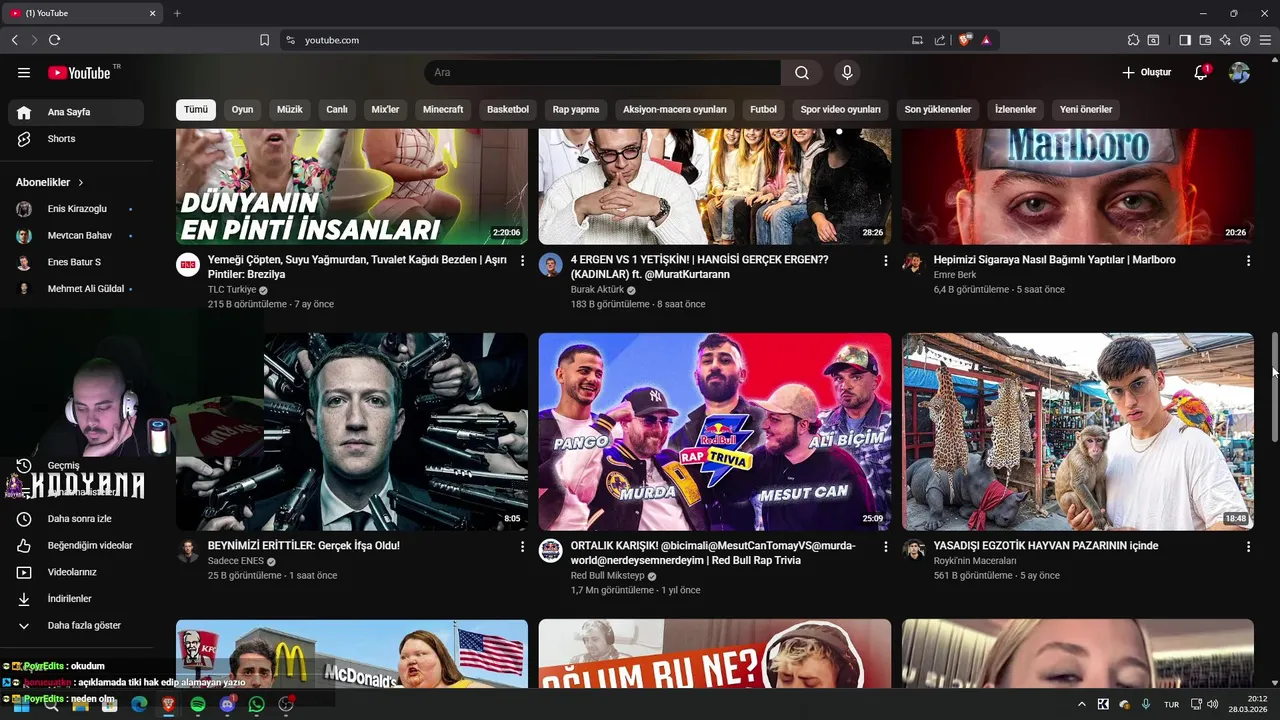Focus the Ara search field

(x=603, y=73)
